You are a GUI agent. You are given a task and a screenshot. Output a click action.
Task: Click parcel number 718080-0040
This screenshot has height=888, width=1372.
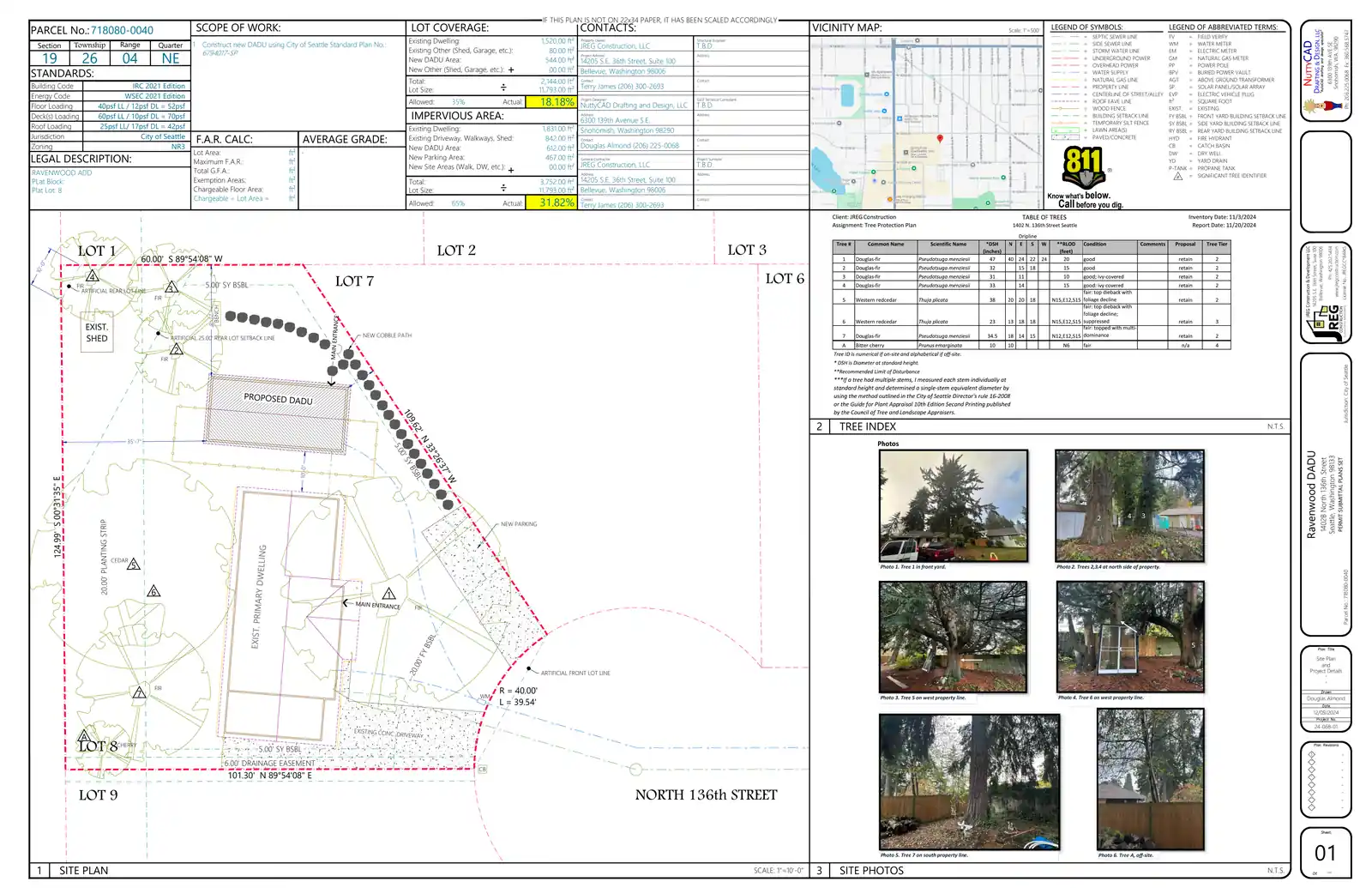coord(122,30)
